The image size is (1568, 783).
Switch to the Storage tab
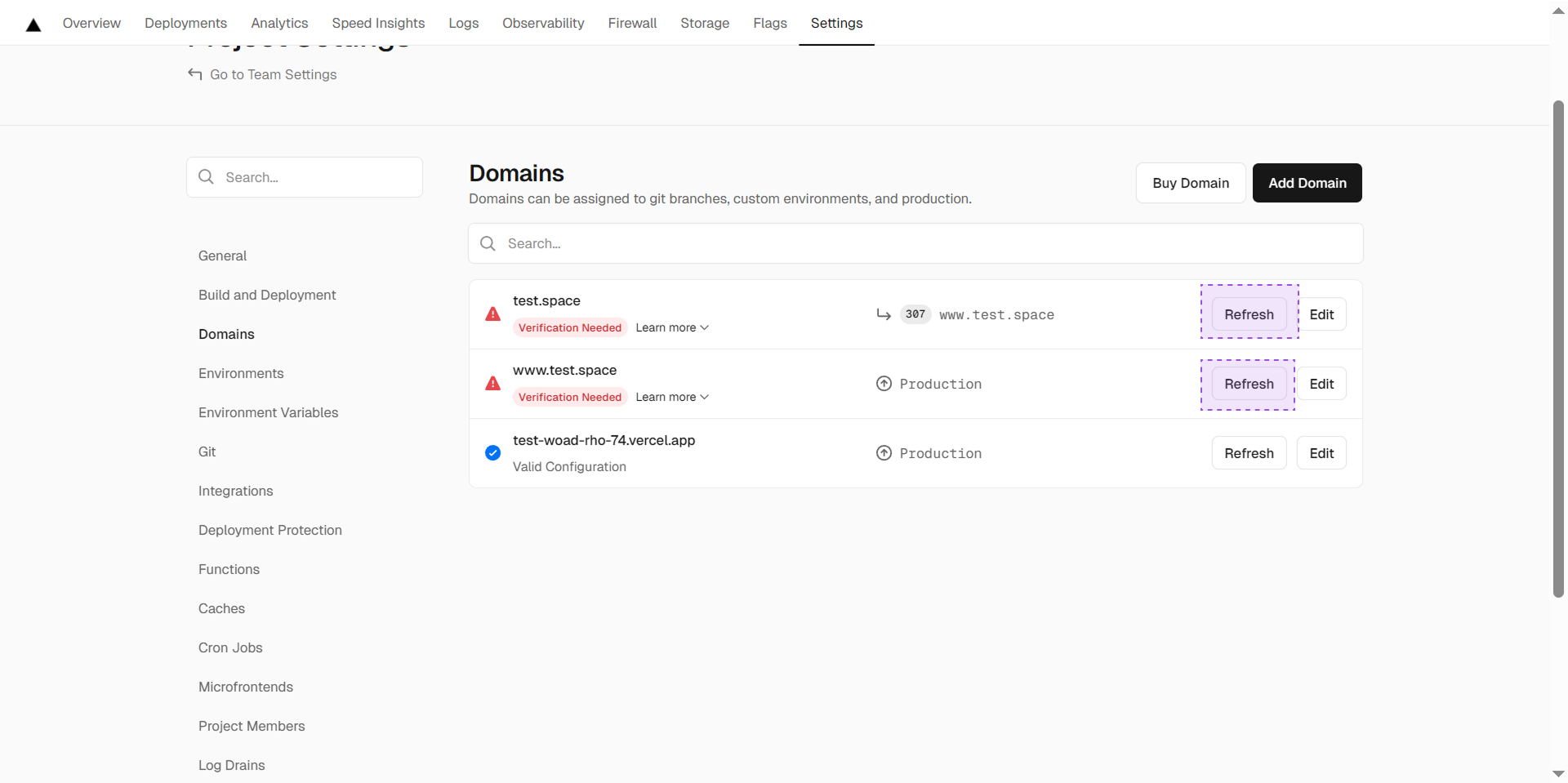coord(705,23)
